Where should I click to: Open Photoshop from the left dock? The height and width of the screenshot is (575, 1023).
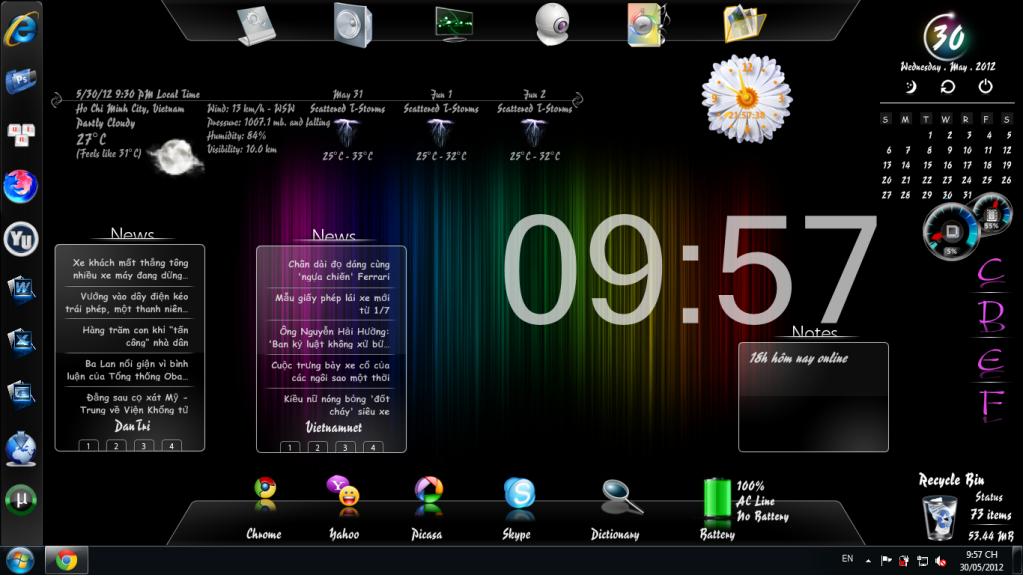(20, 80)
